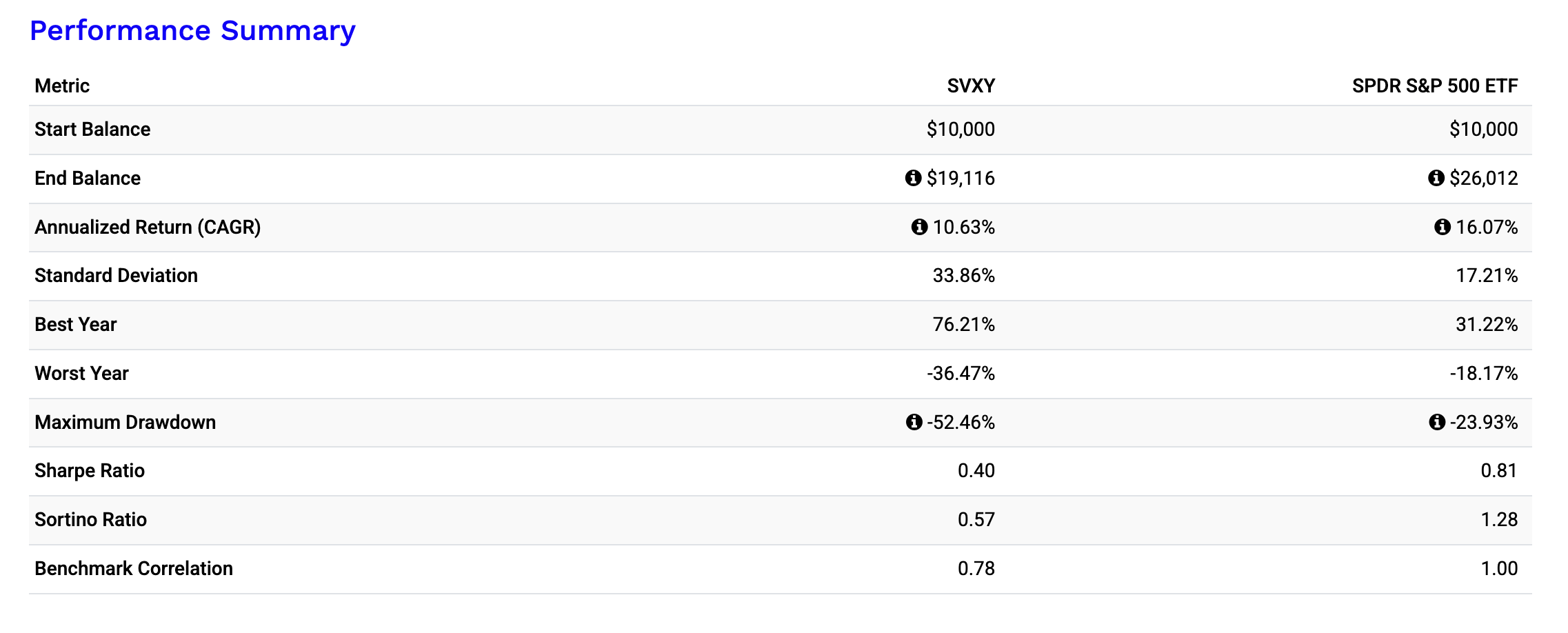Click the Worst Year row label

[81, 373]
